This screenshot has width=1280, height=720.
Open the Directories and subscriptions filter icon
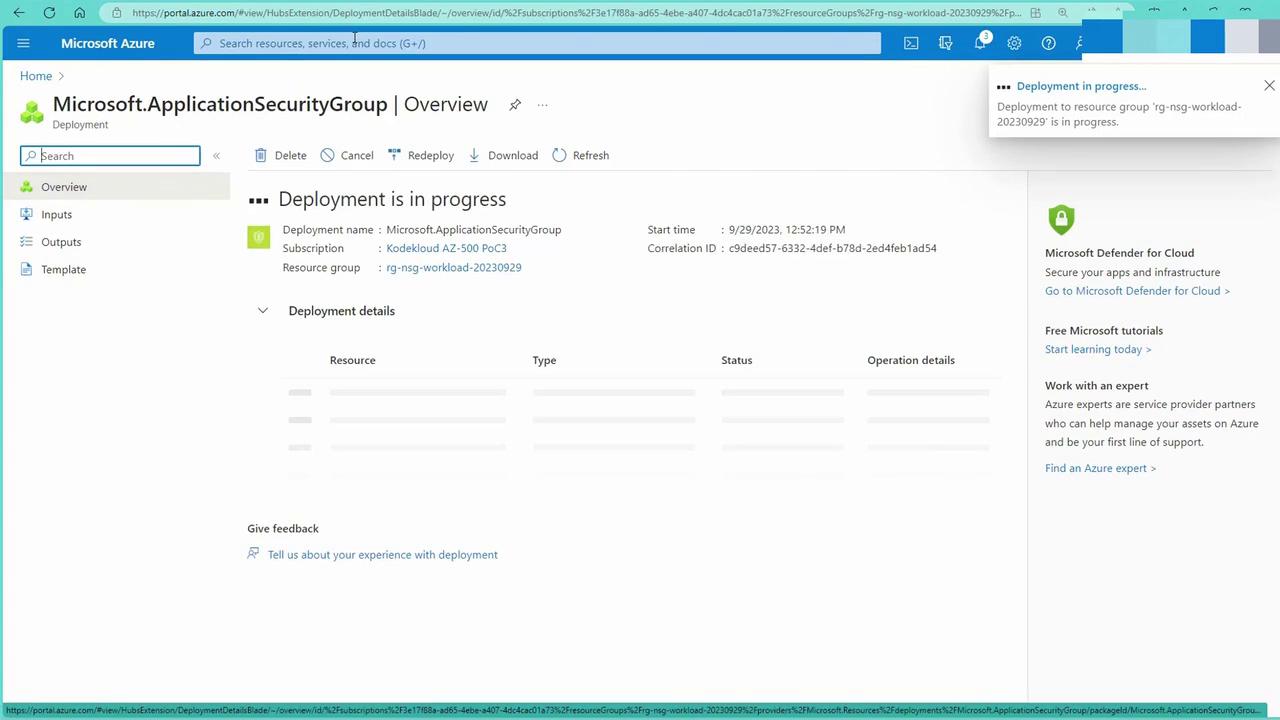click(945, 43)
